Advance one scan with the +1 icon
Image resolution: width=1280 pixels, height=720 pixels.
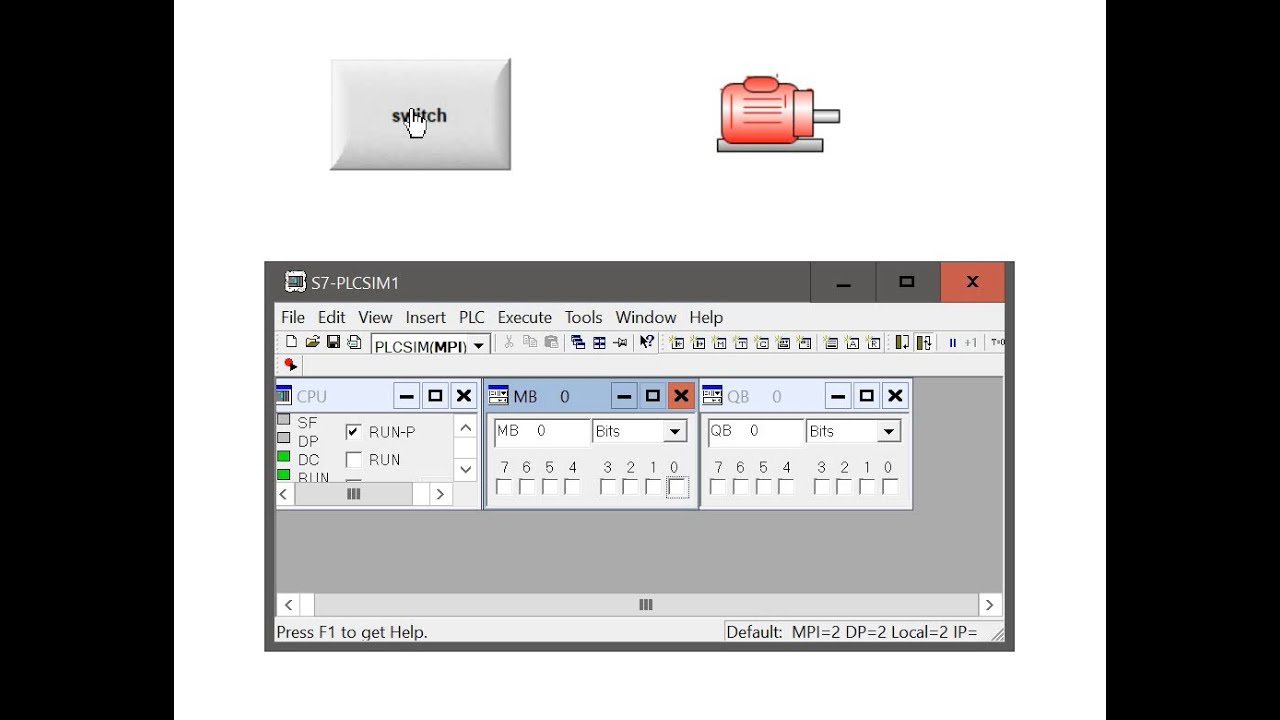coord(970,343)
